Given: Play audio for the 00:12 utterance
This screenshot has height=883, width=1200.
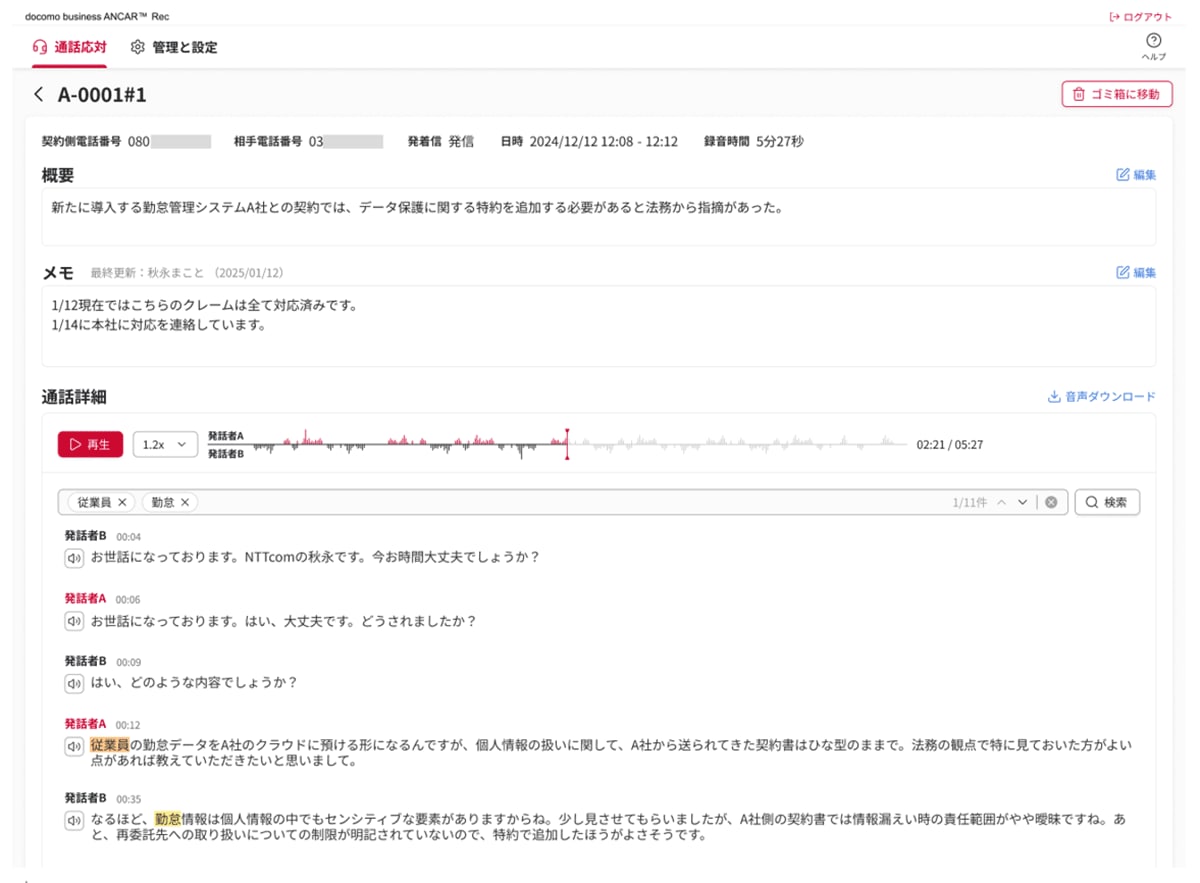Looking at the screenshot, I should [74, 746].
